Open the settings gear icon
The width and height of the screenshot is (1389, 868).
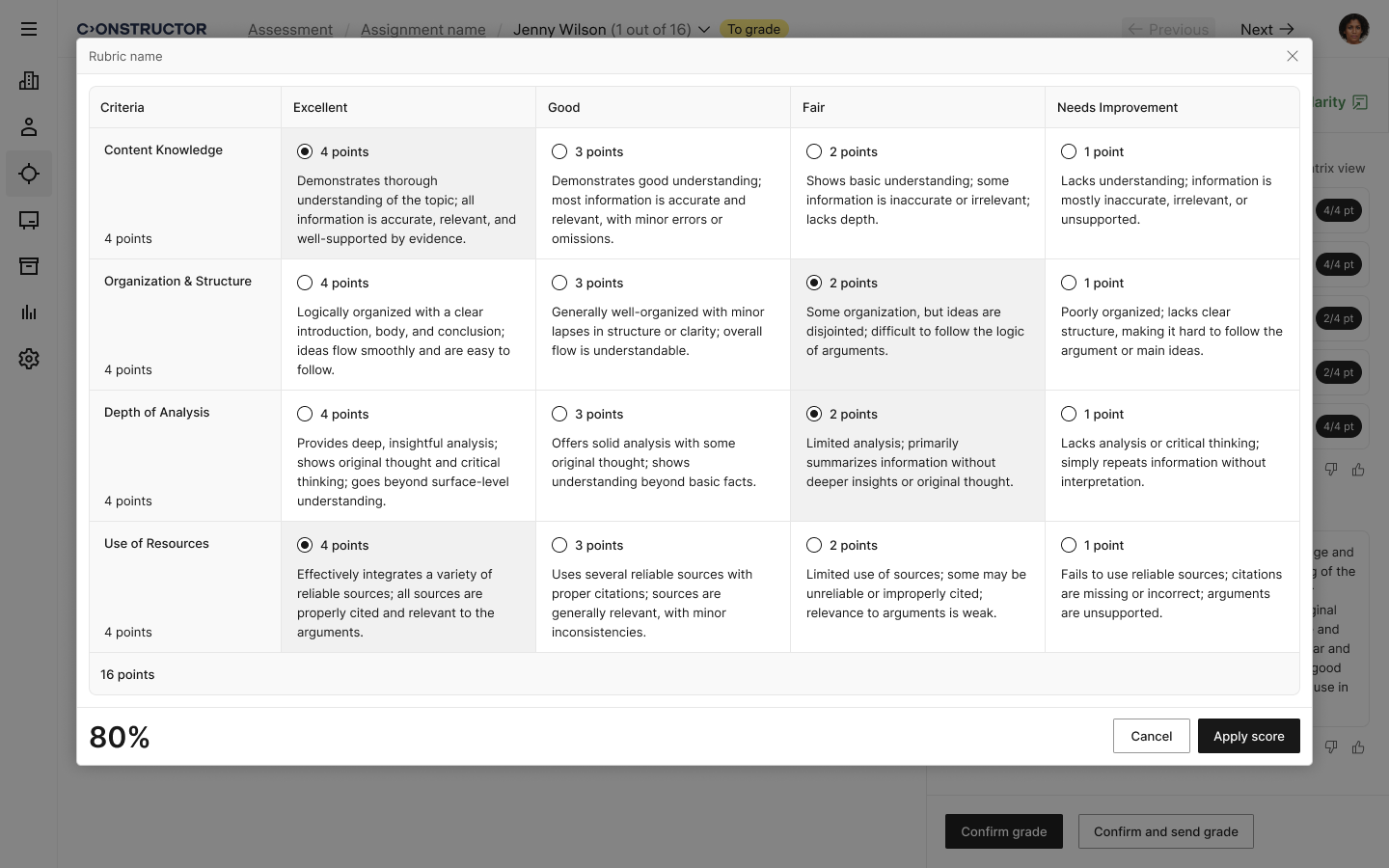pyautogui.click(x=29, y=359)
